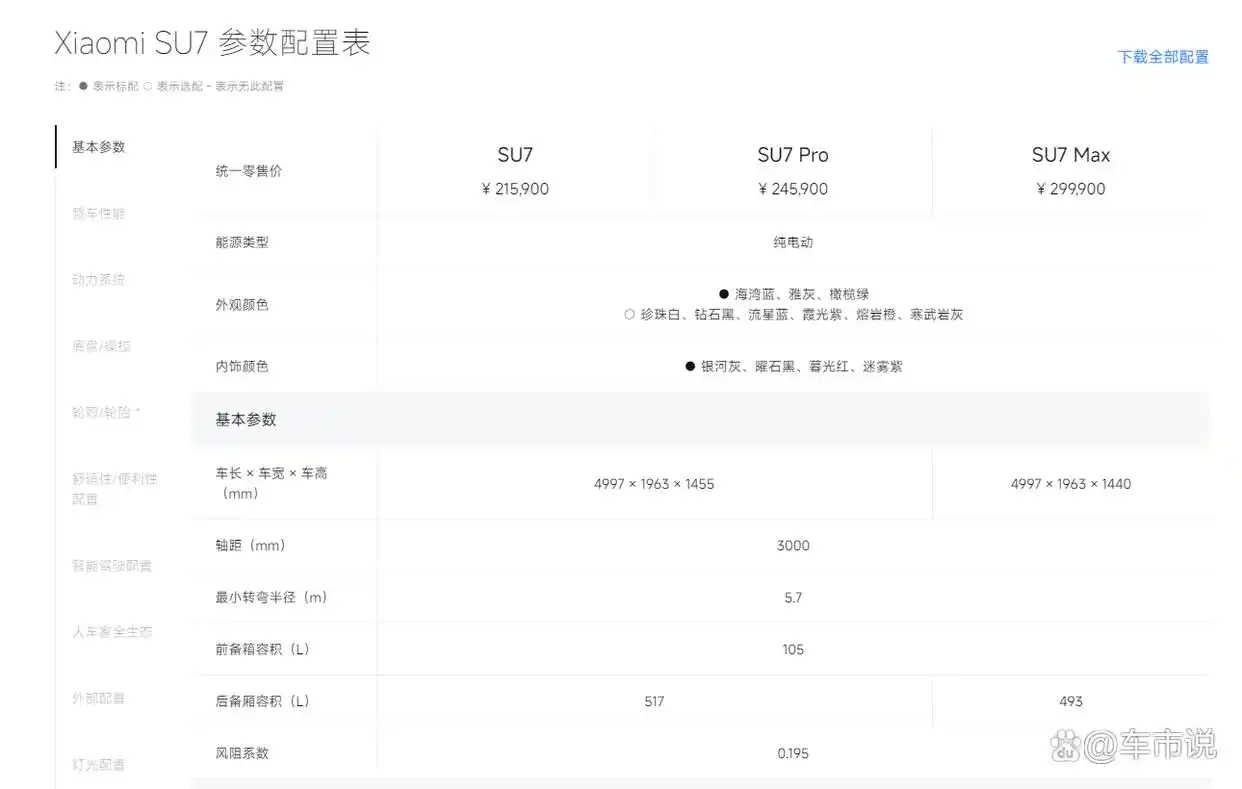The image size is (1242, 789).
Task: Select the 海湾蓝 standard exterior color marker
Action: [x=725, y=294]
